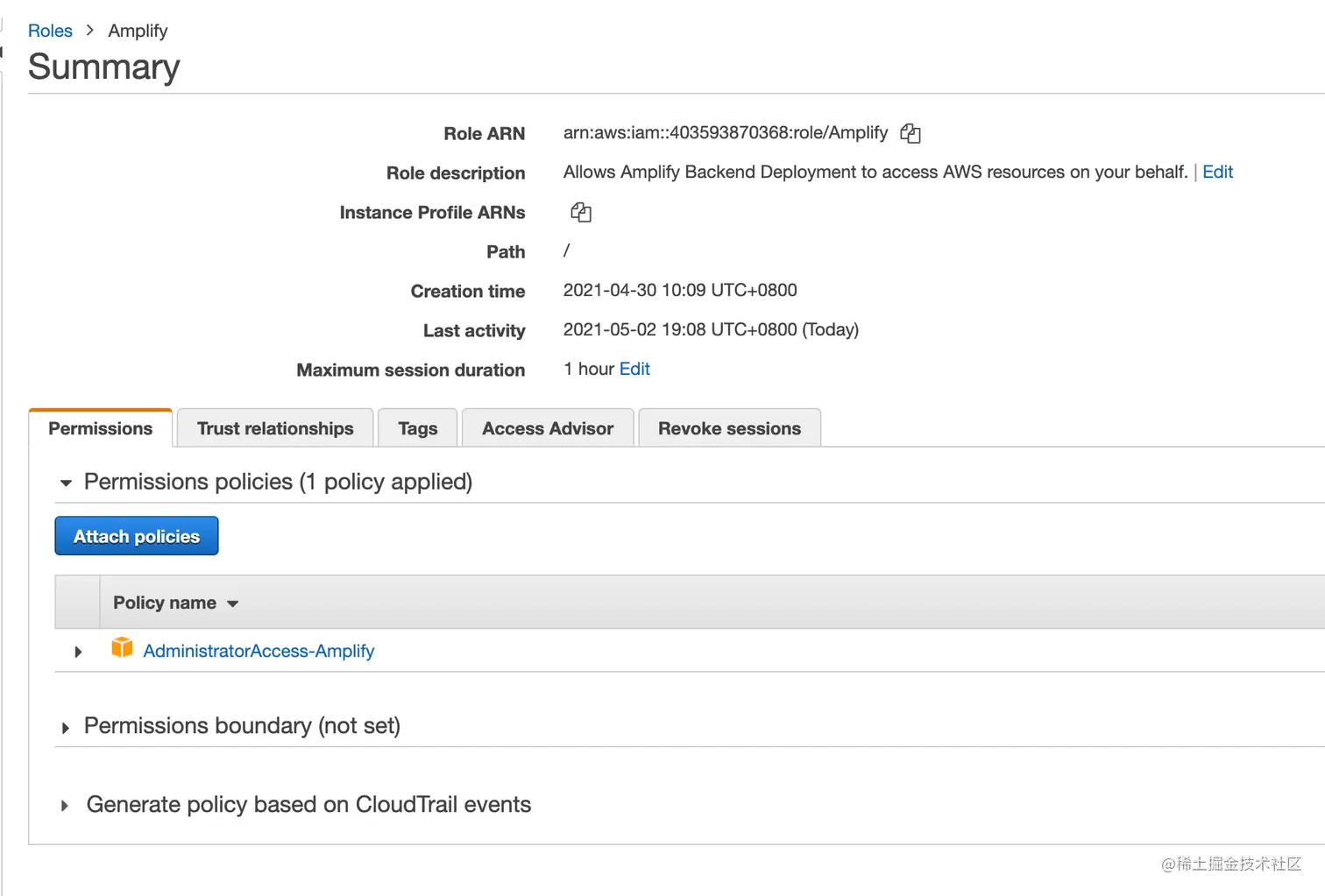Screen dimensions: 1325x896
Task: Edit the role description
Action: pos(1217,172)
